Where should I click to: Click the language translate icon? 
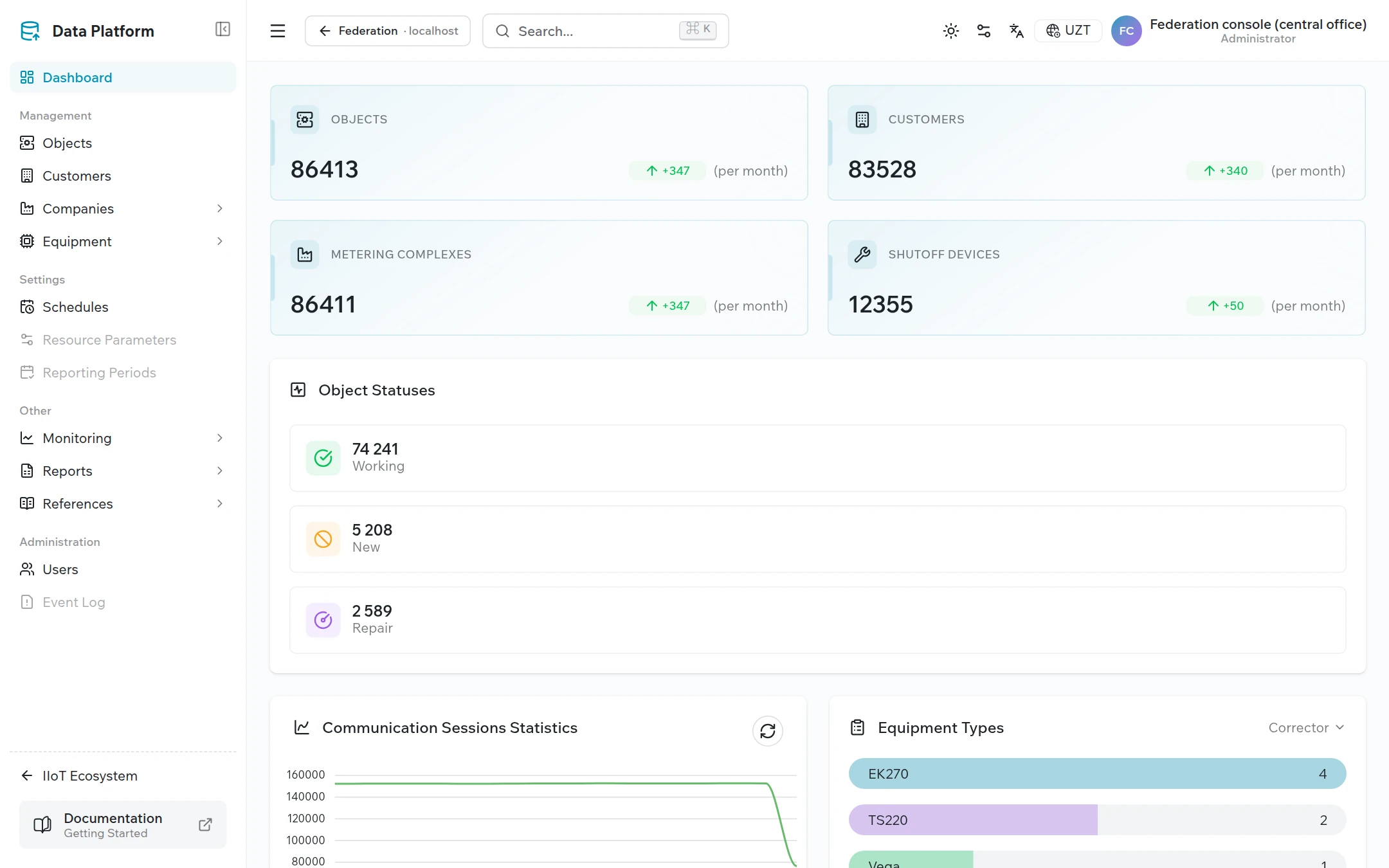(x=1017, y=31)
